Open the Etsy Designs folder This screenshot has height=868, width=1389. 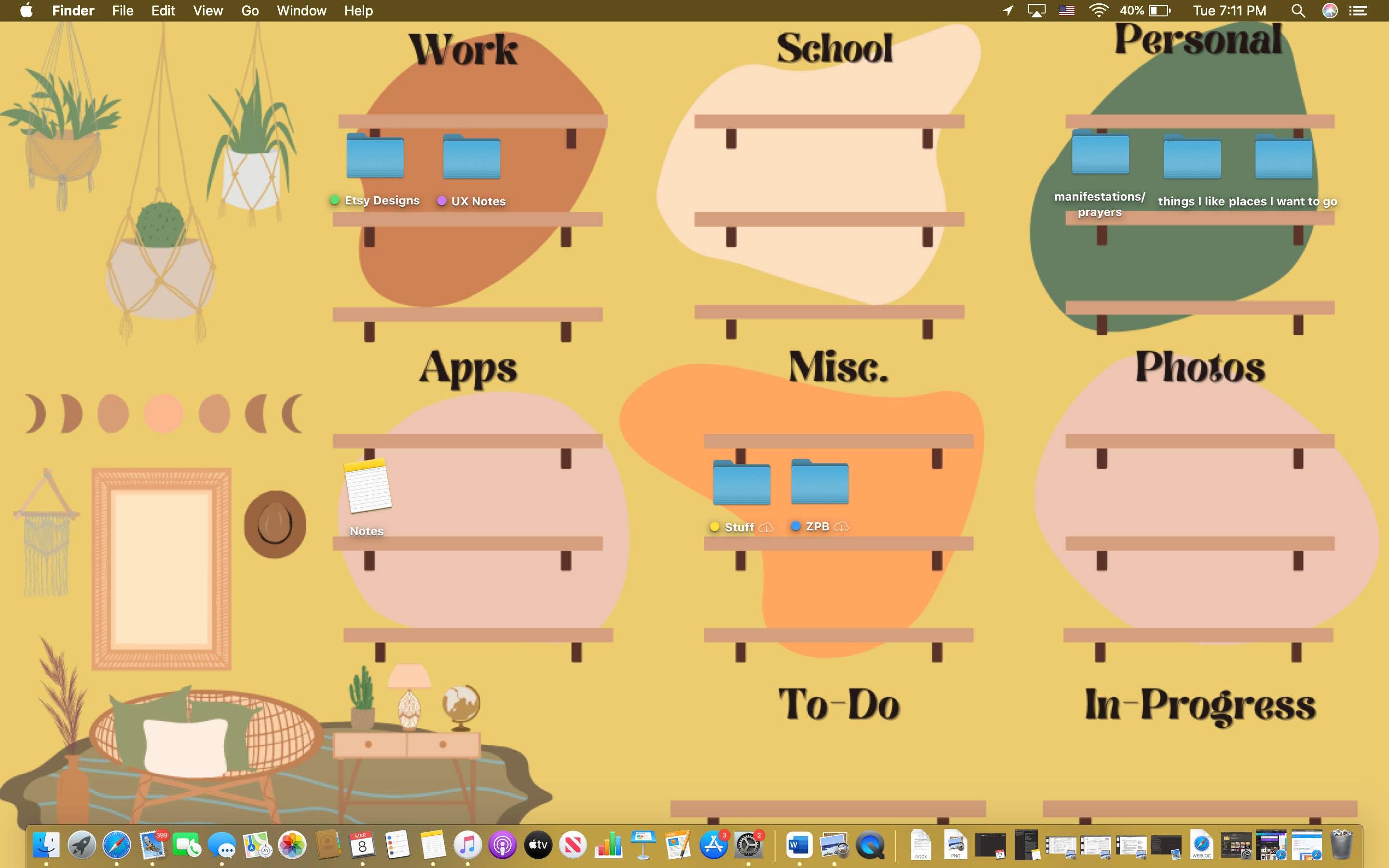[374, 156]
